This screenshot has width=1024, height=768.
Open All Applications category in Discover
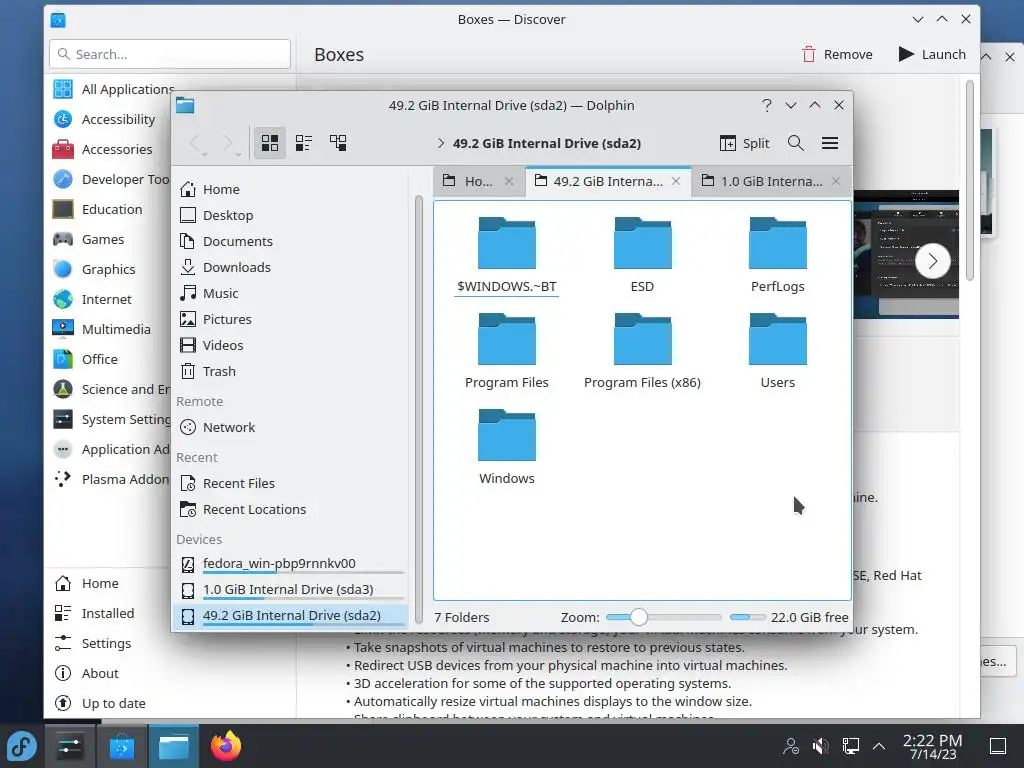(x=114, y=89)
